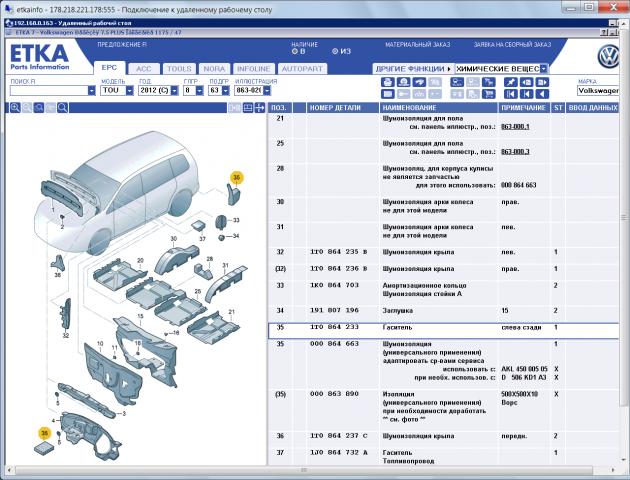The width and height of the screenshot is (630, 480).
Task: Click the print preview icon
Action: coord(403,82)
